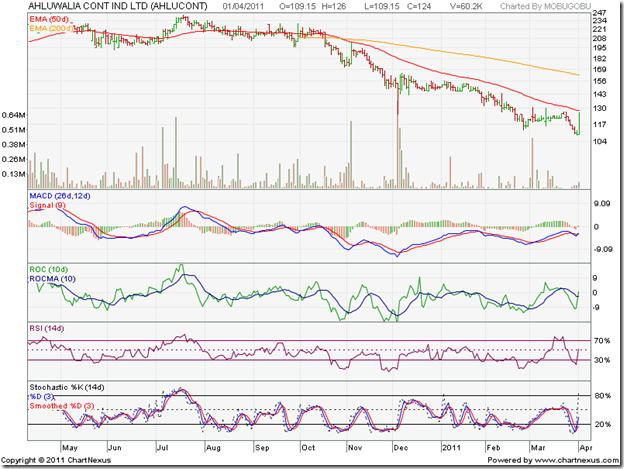624x469 pixels.
Task: Click the 104 price axis label
Action: 600,141
